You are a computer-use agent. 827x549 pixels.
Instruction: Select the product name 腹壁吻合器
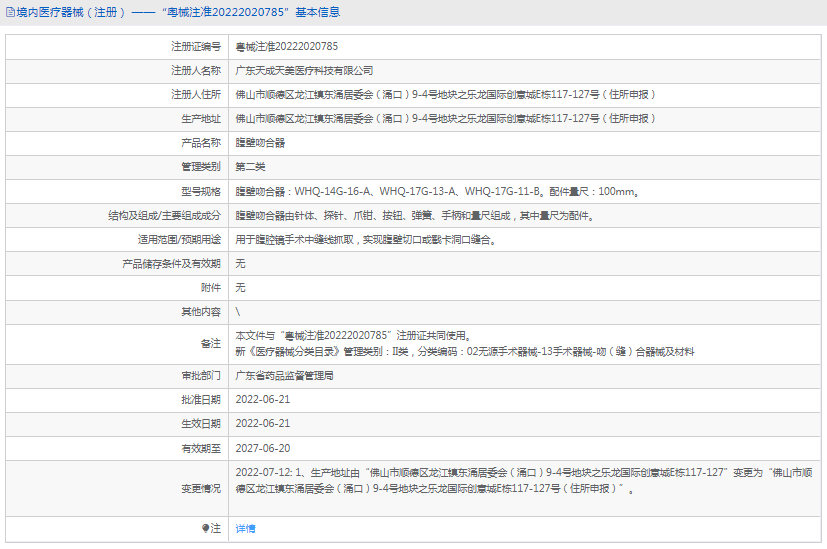coord(260,143)
